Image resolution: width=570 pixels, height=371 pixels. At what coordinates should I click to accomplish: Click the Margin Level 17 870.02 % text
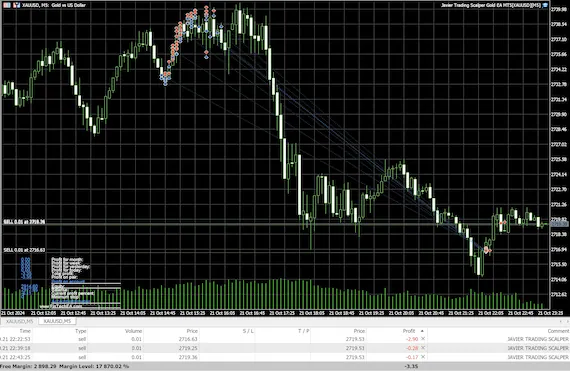94,366
